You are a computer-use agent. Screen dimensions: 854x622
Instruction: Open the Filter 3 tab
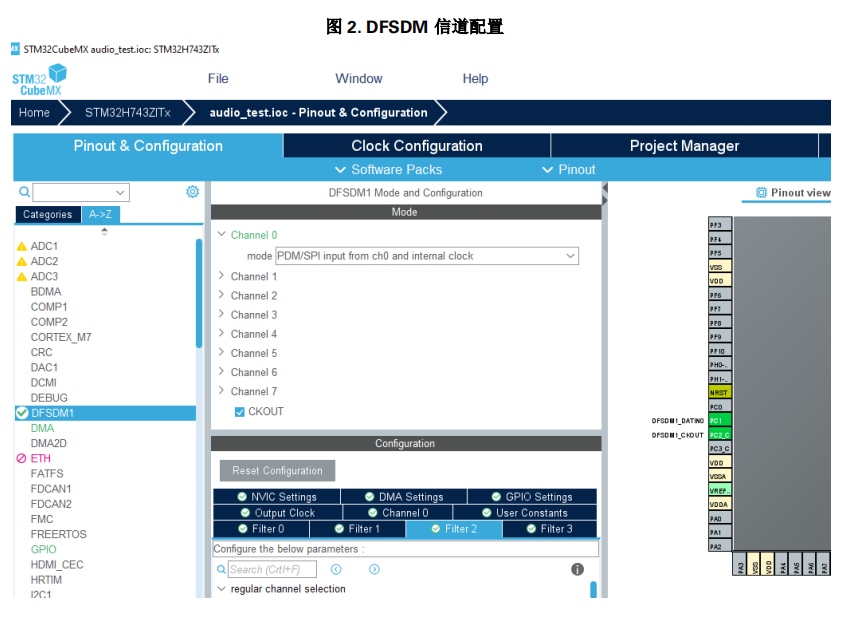[x=550, y=529]
